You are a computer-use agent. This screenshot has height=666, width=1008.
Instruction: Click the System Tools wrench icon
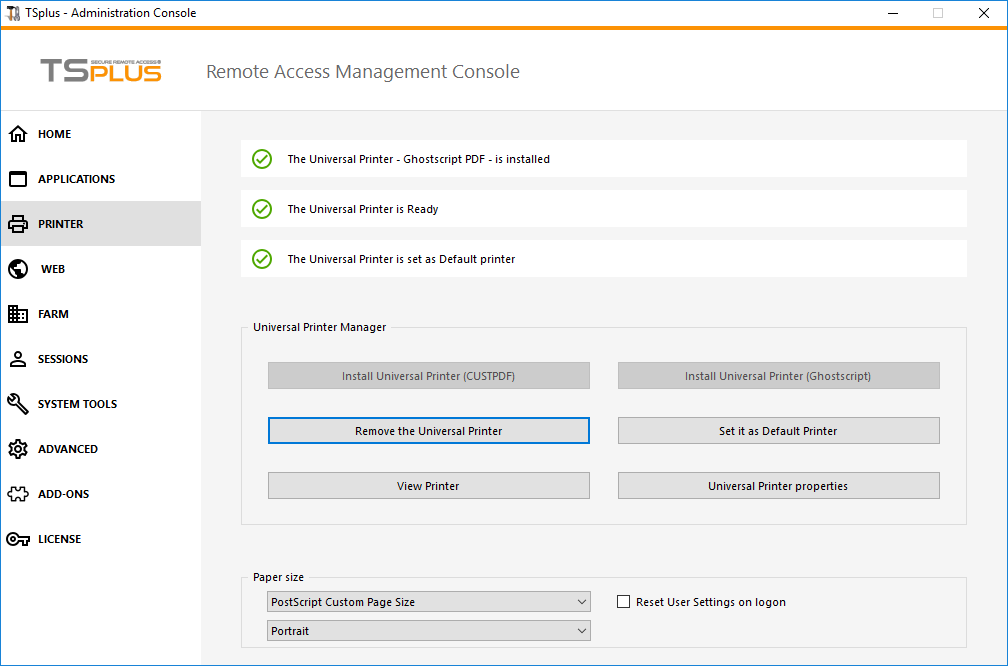point(17,403)
